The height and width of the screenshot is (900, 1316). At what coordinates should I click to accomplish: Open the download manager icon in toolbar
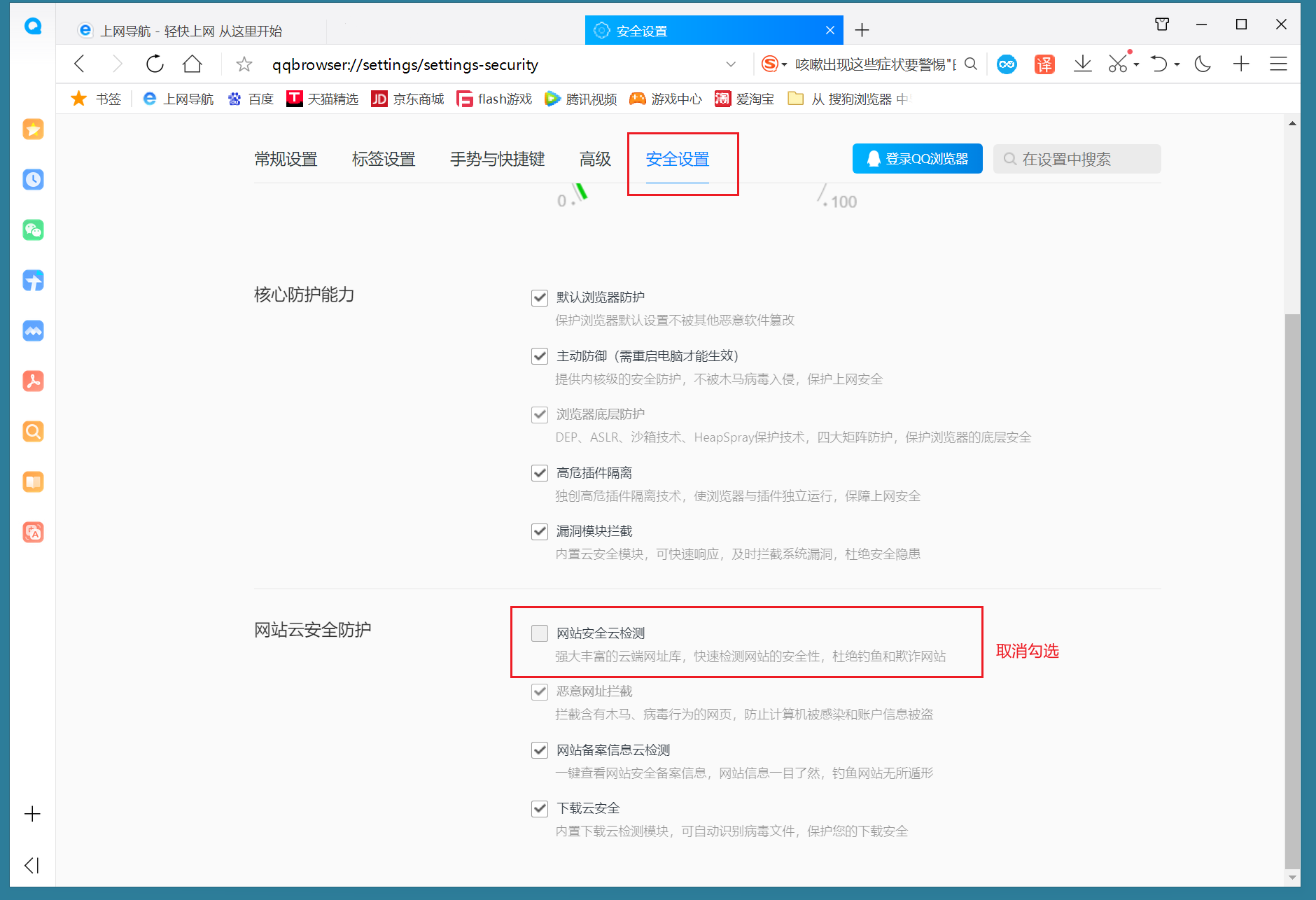click(1083, 64)
